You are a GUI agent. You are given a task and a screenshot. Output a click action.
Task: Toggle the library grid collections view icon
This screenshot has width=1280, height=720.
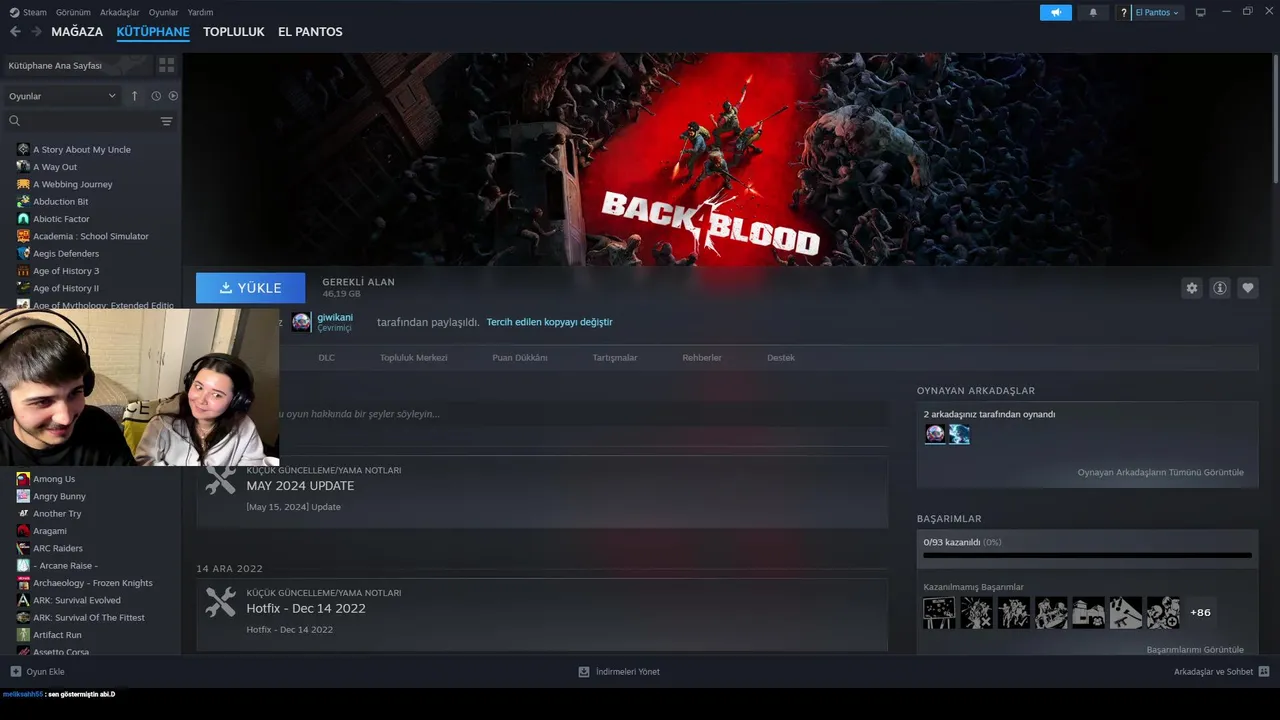pos(166,65)
